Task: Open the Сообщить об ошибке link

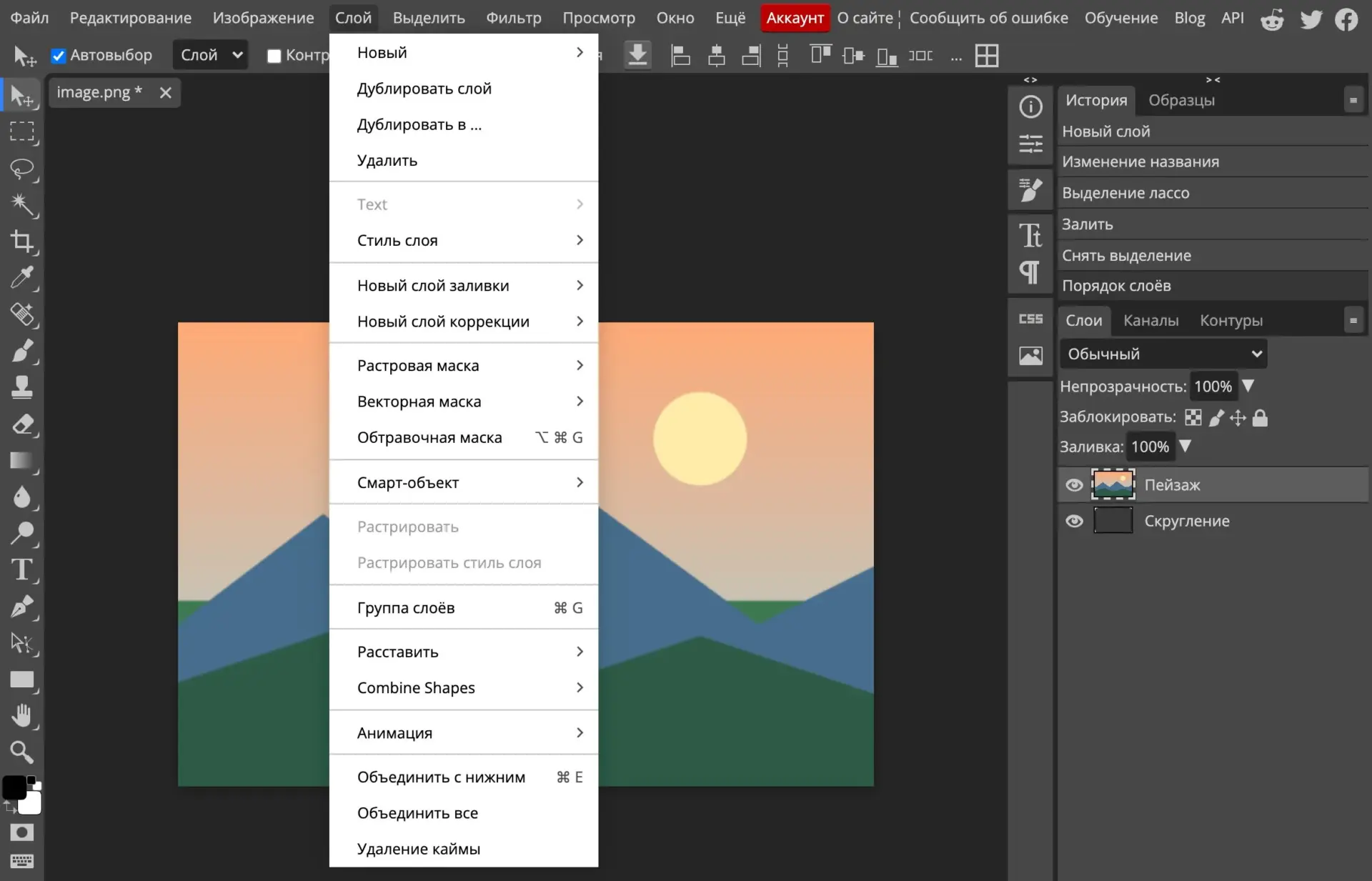Action: tap(988, 18)
